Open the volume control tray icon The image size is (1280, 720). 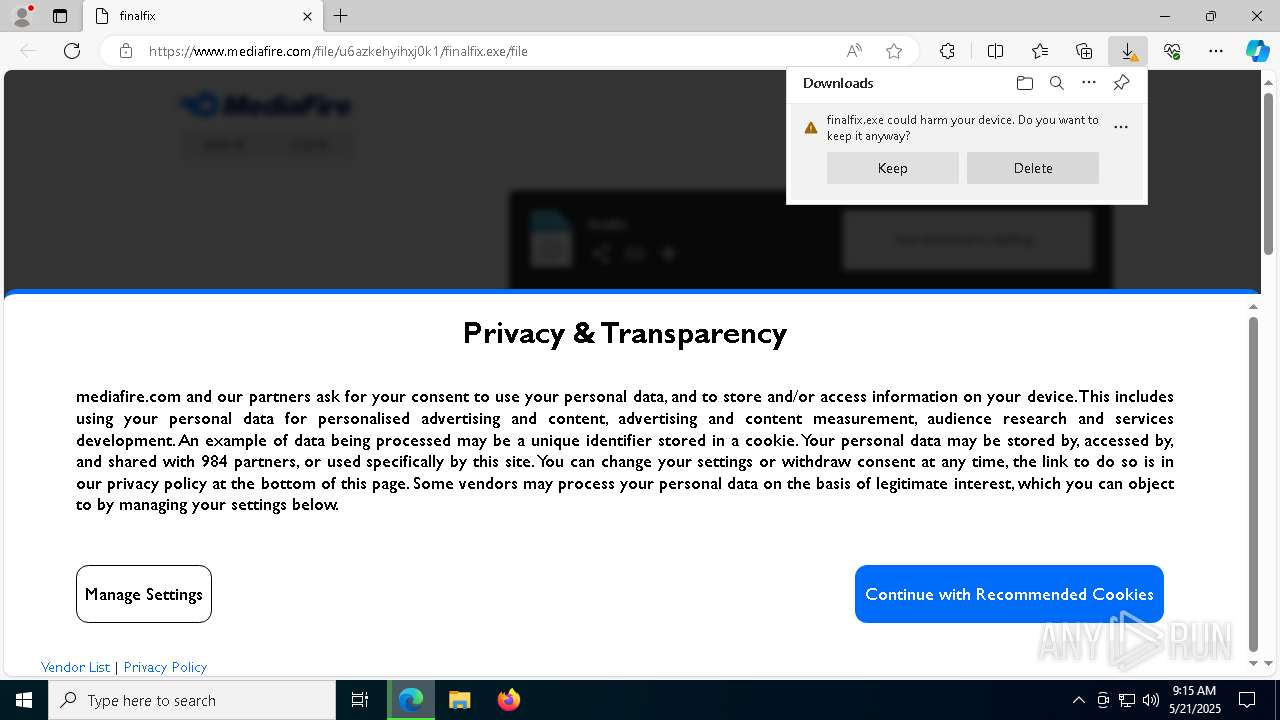1150,700
